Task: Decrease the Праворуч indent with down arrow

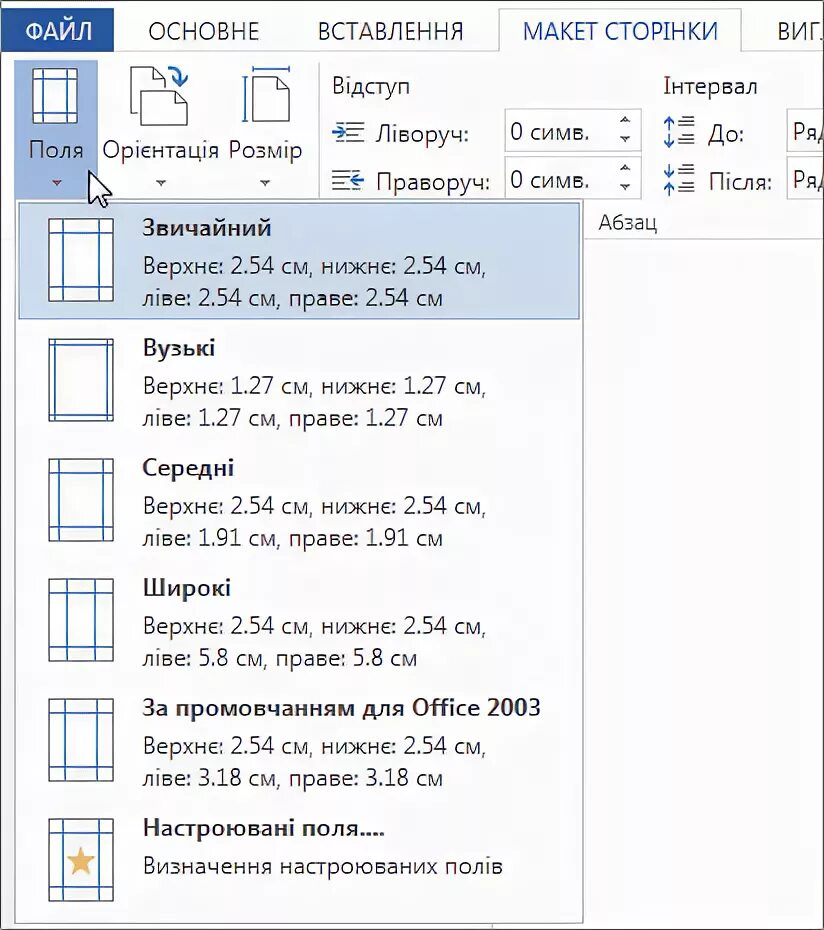Action: click(x=626, y=189)
